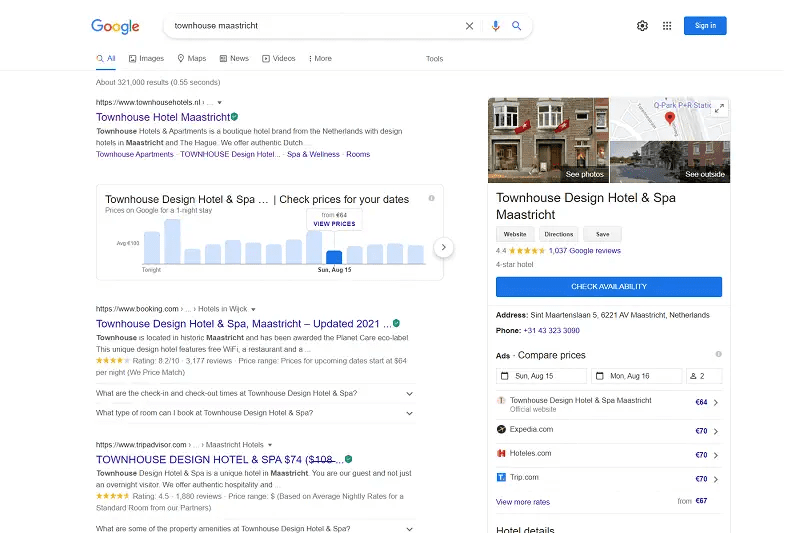Select the Sun, Aug 15 price bar
Viewport: 800px width, 533px height.
point(334,257)
